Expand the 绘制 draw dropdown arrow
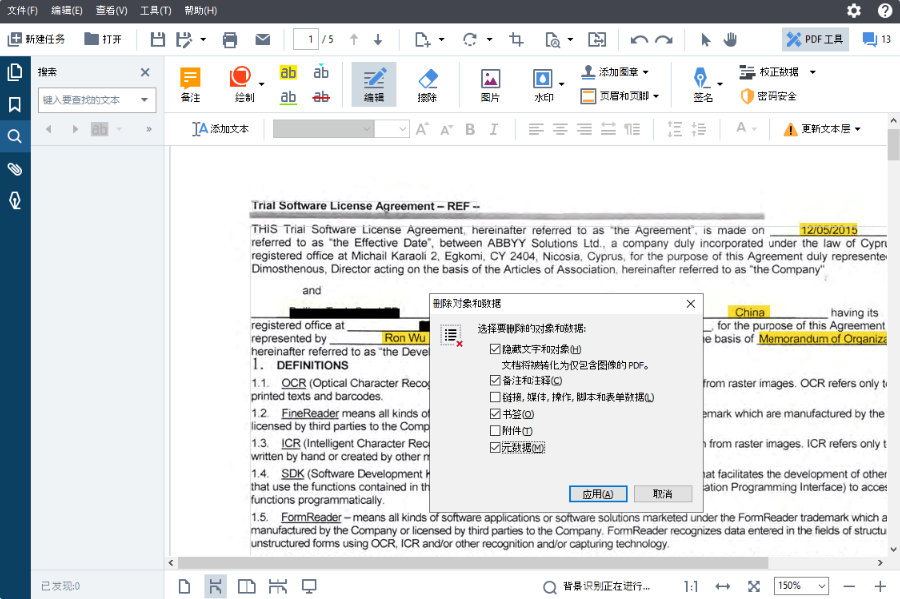Viewport: 900px width, 599px height. 262,84
